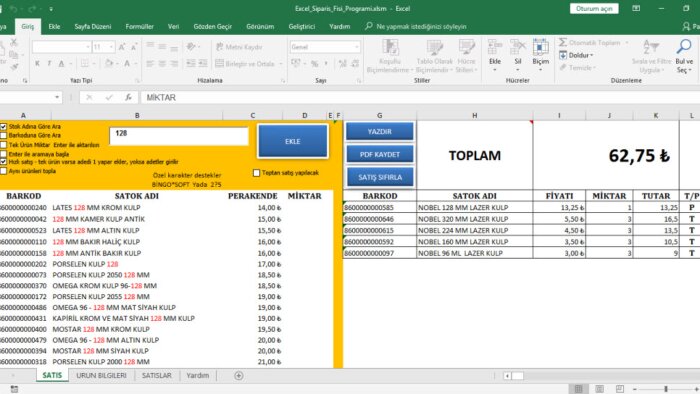Open the Name Box dropdown arrow

click(57, 97)
